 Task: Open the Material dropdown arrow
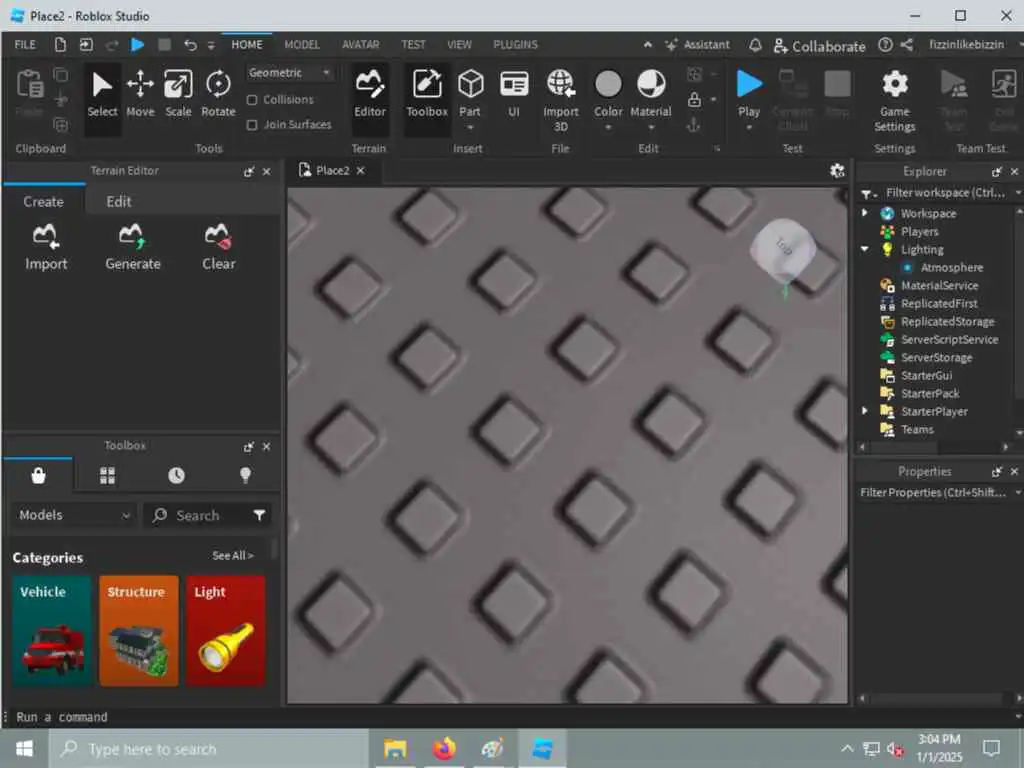tap(651, 127)
